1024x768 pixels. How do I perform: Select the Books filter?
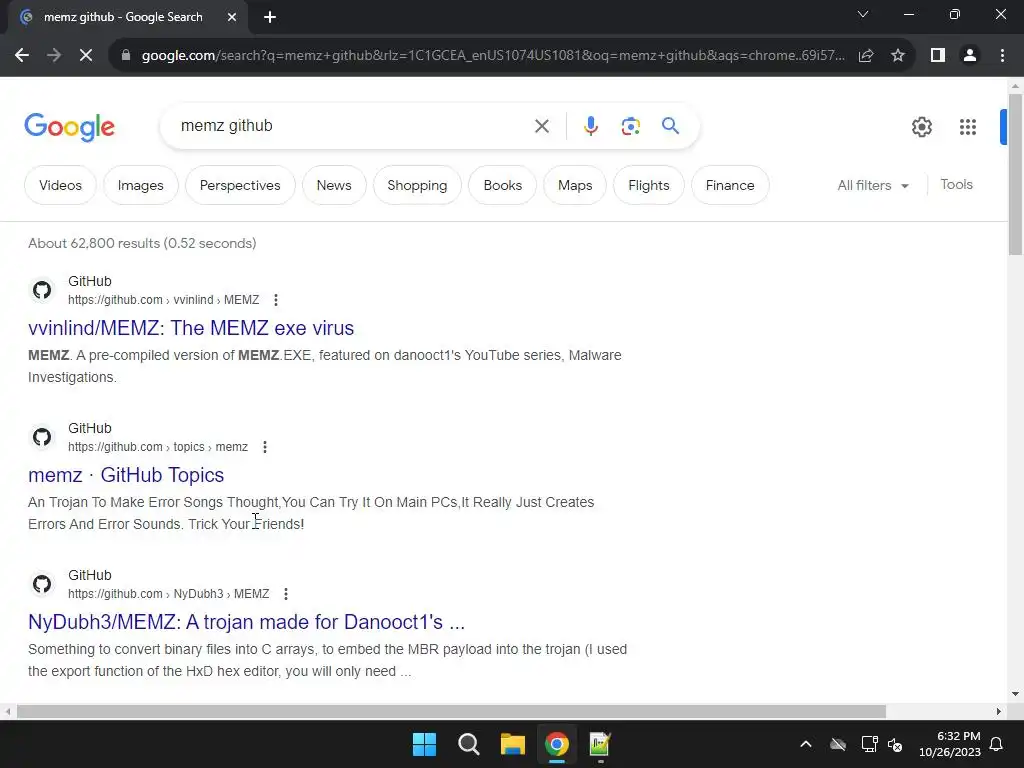coord(503,185)
